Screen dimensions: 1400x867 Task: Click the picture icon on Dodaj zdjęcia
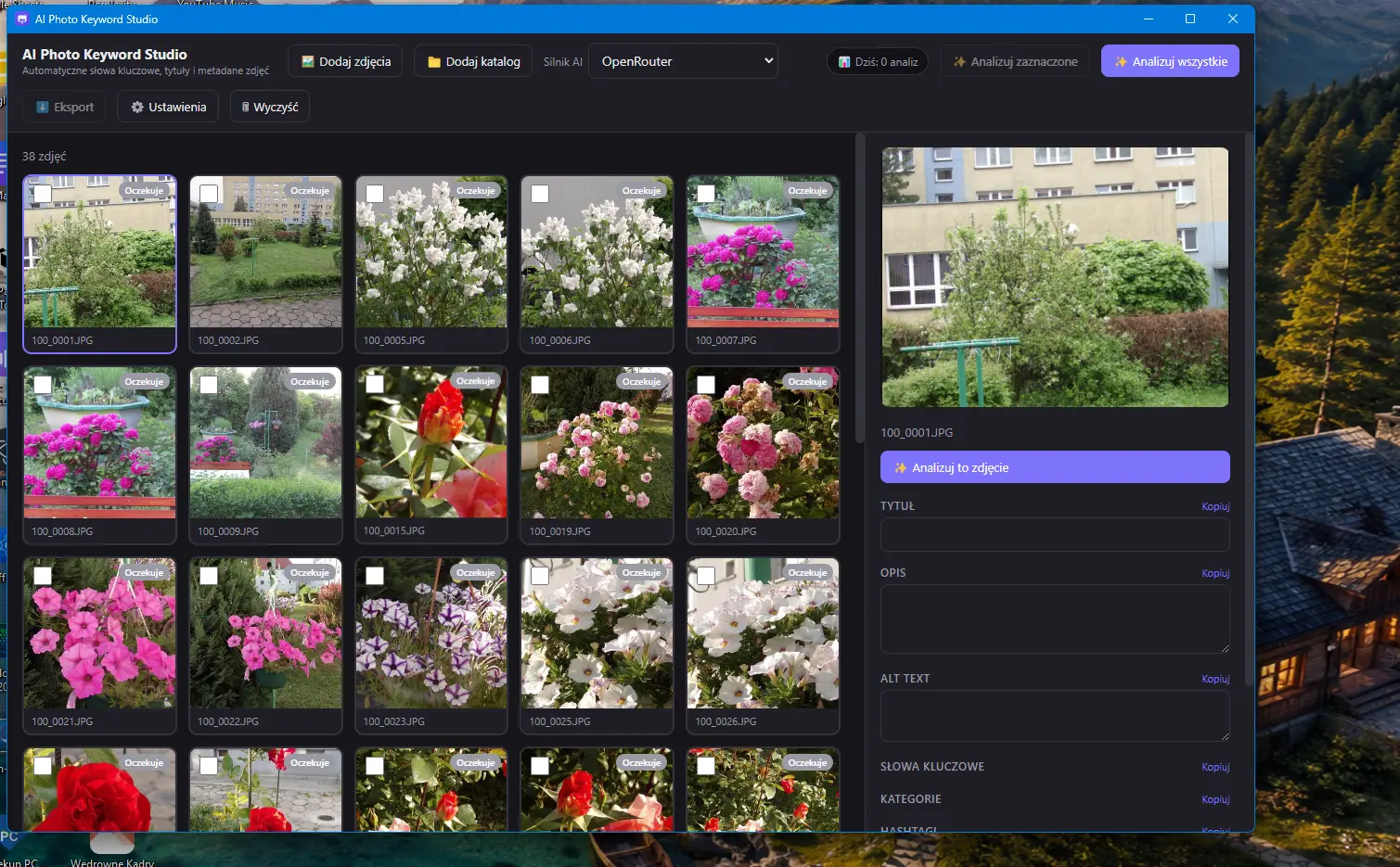click(x=308, y=62)
